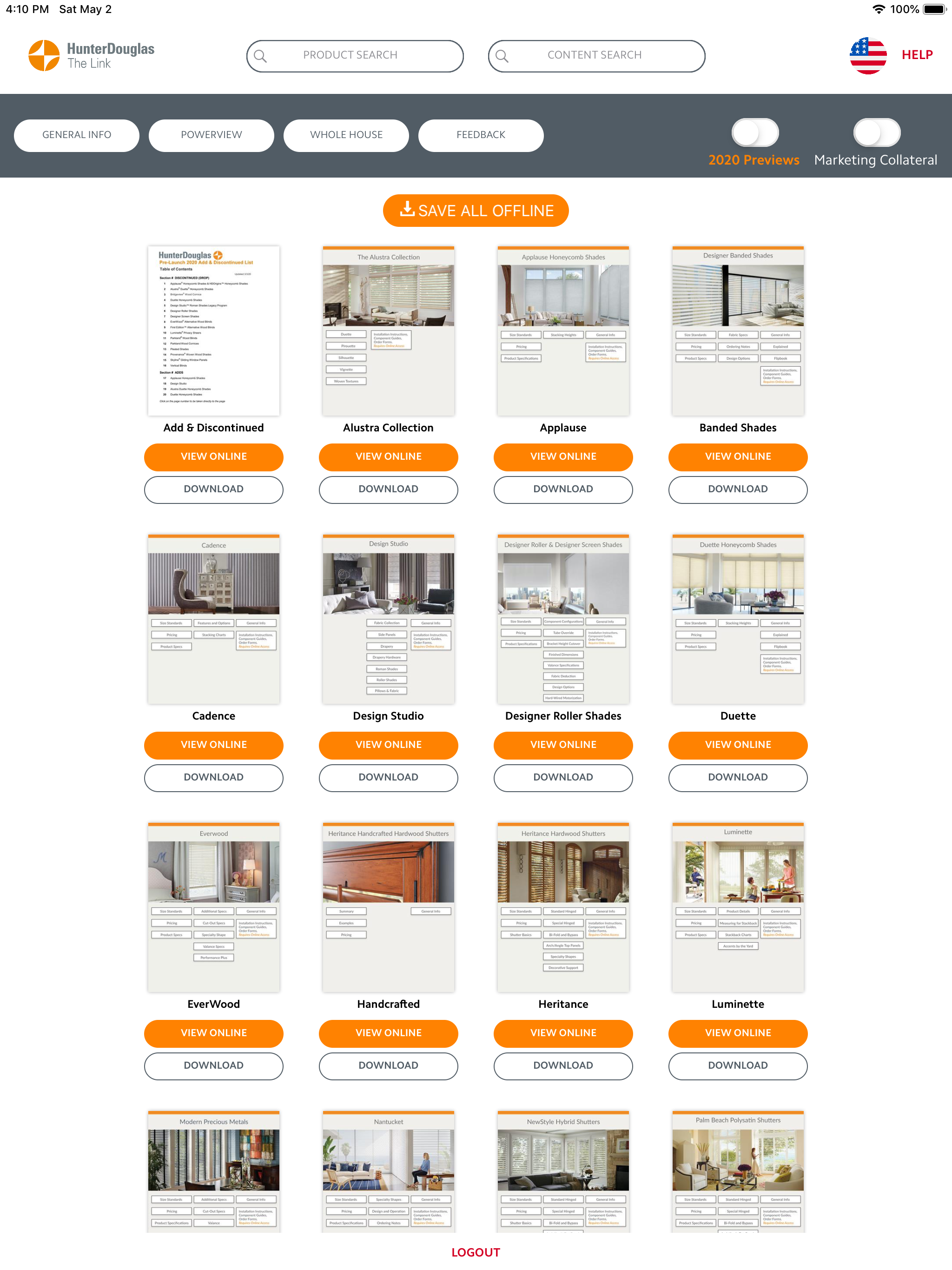
Task: View Add & Discontinued online
Action: 214,457
